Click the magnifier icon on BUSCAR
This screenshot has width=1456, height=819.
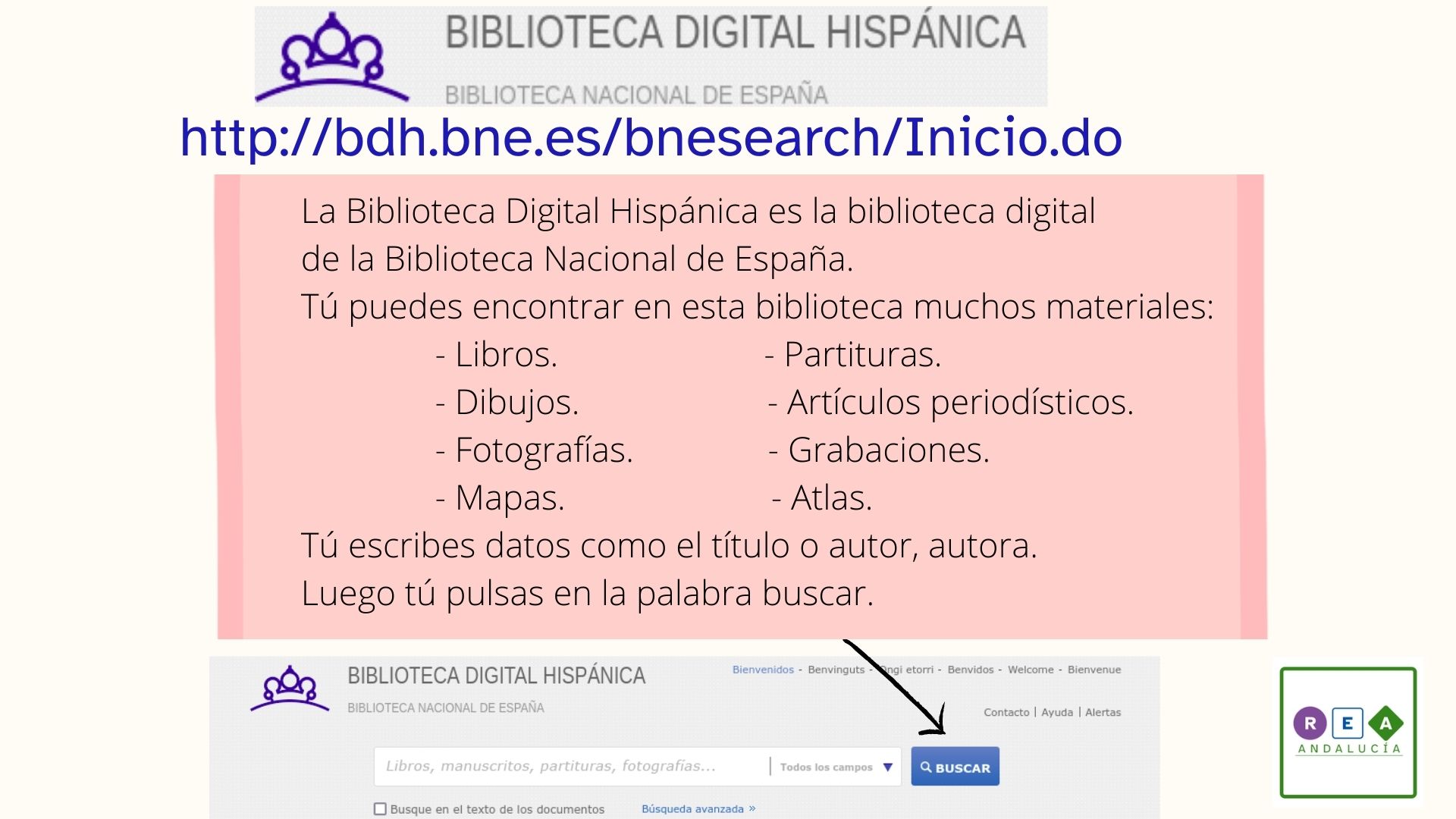coord(926,767)
